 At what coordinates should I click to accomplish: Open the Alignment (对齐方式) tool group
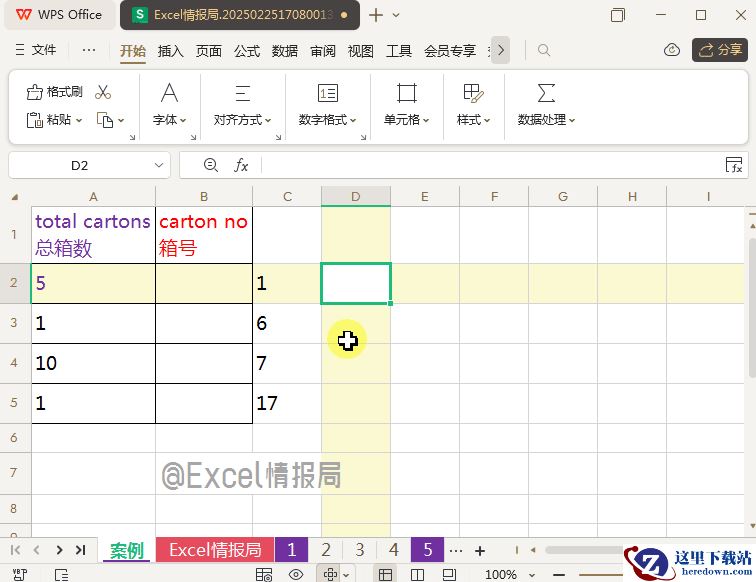point(243,105)
